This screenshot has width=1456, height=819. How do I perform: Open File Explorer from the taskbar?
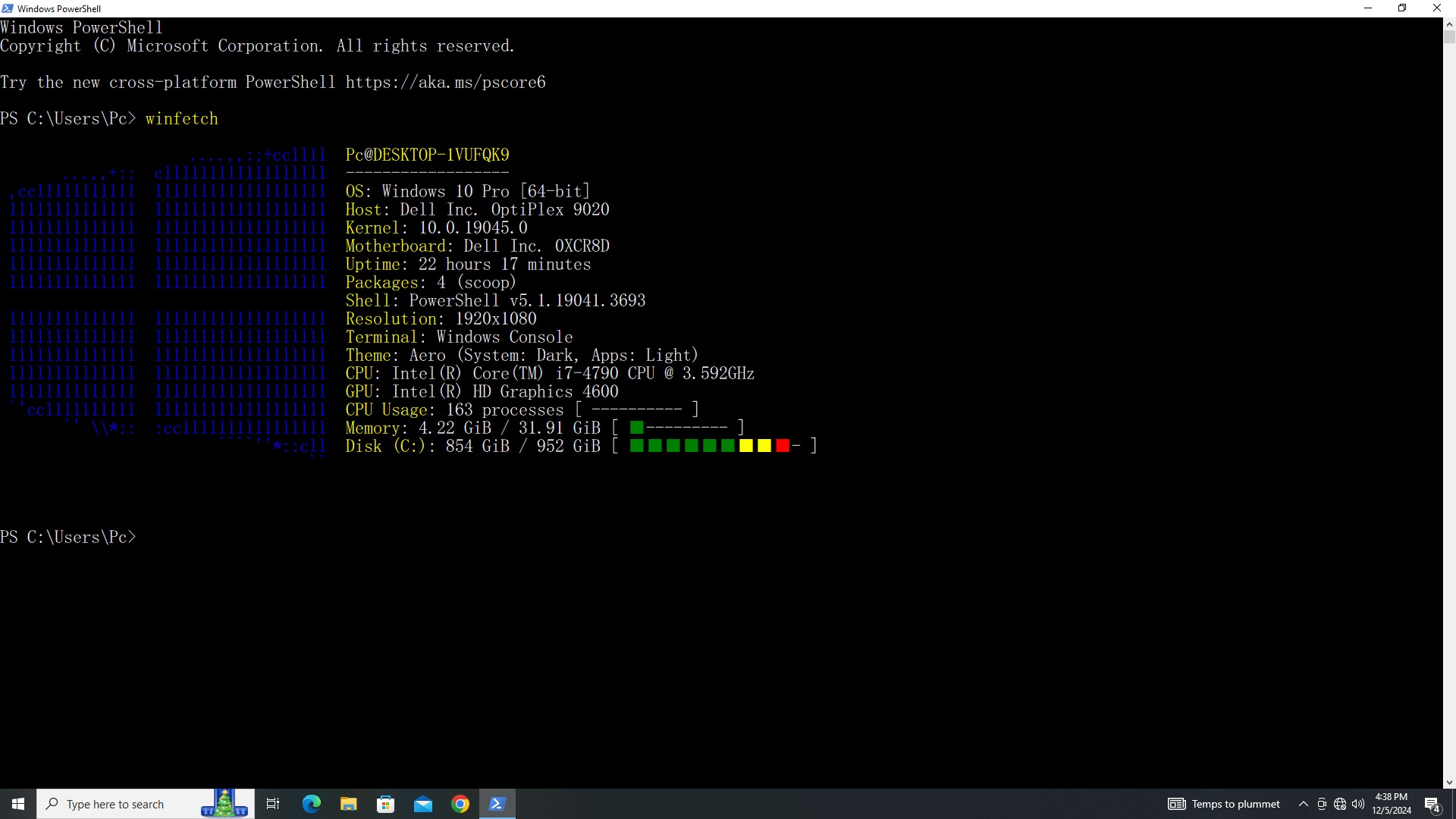pyautogui.click(x=348, y=804)
